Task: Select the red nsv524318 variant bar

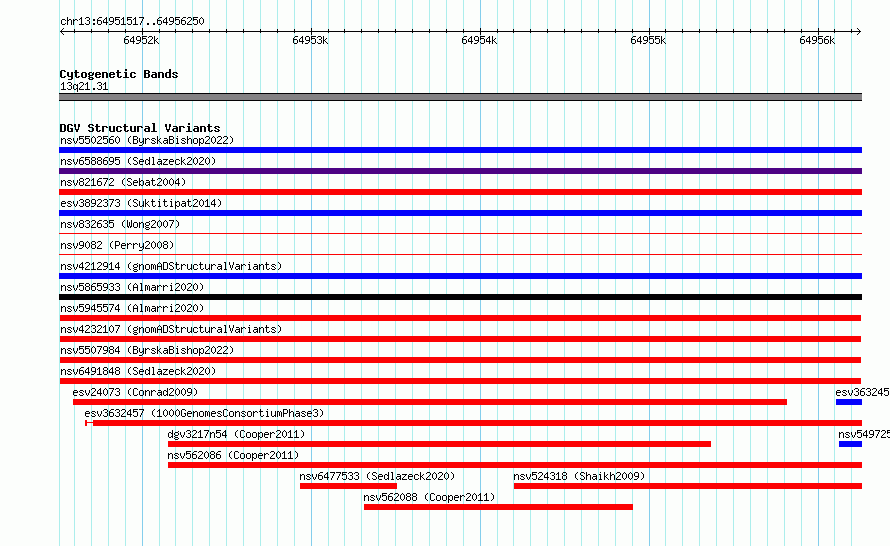Action: [x=688, y=486]
